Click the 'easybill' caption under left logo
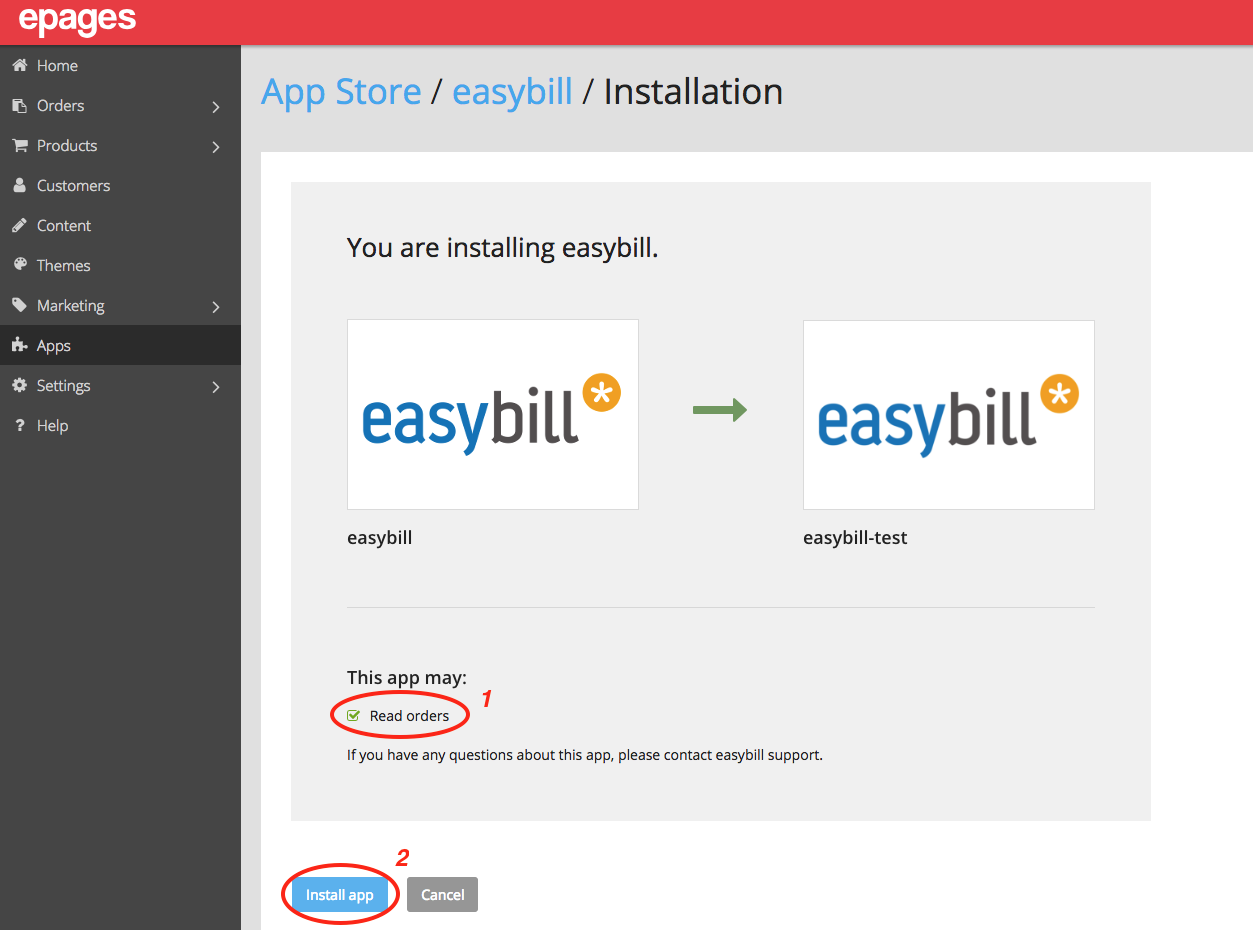 pyautogui.click(x=380, y=538)
